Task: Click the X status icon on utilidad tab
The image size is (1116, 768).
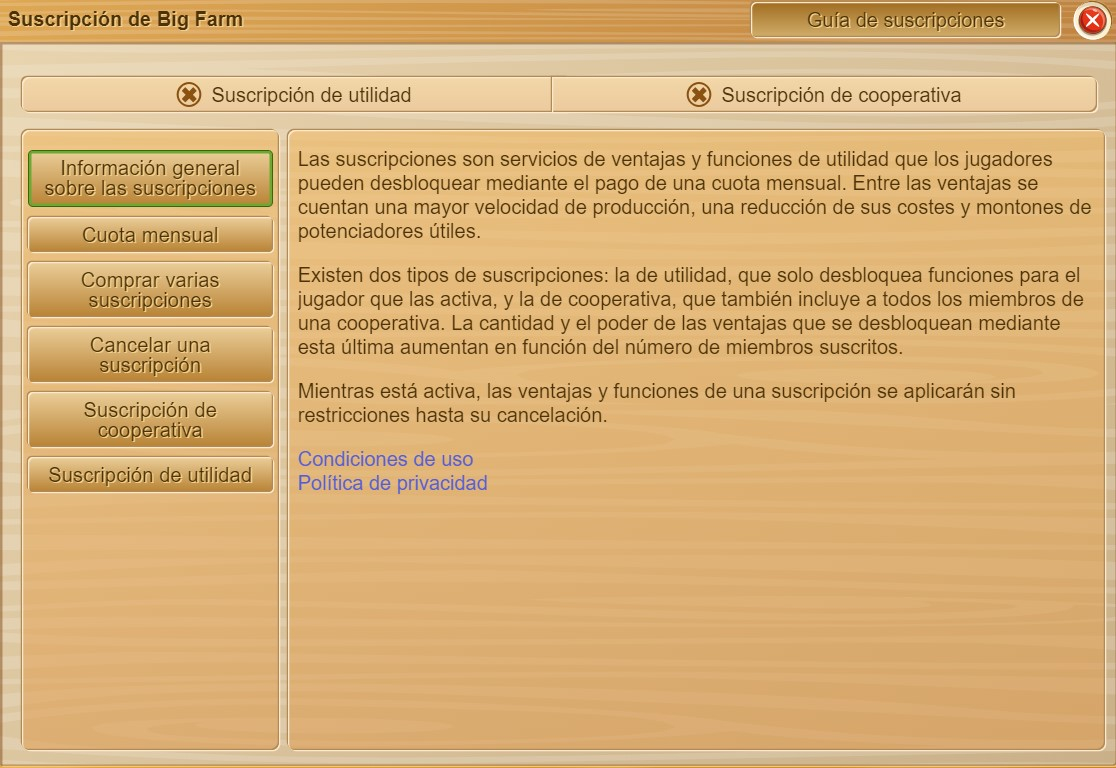Action: pos(189,95)
